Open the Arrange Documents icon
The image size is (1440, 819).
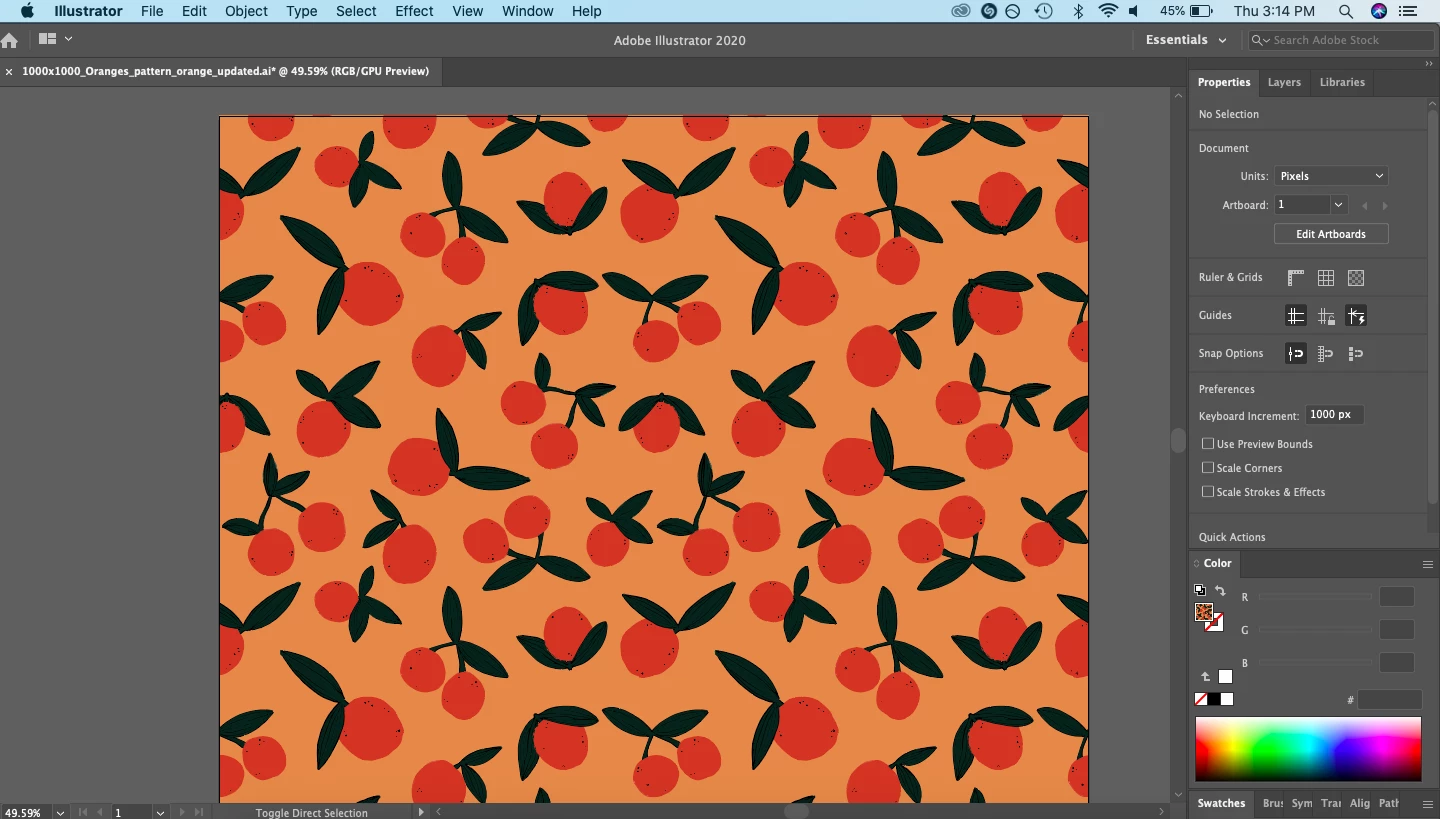point(47,39)
